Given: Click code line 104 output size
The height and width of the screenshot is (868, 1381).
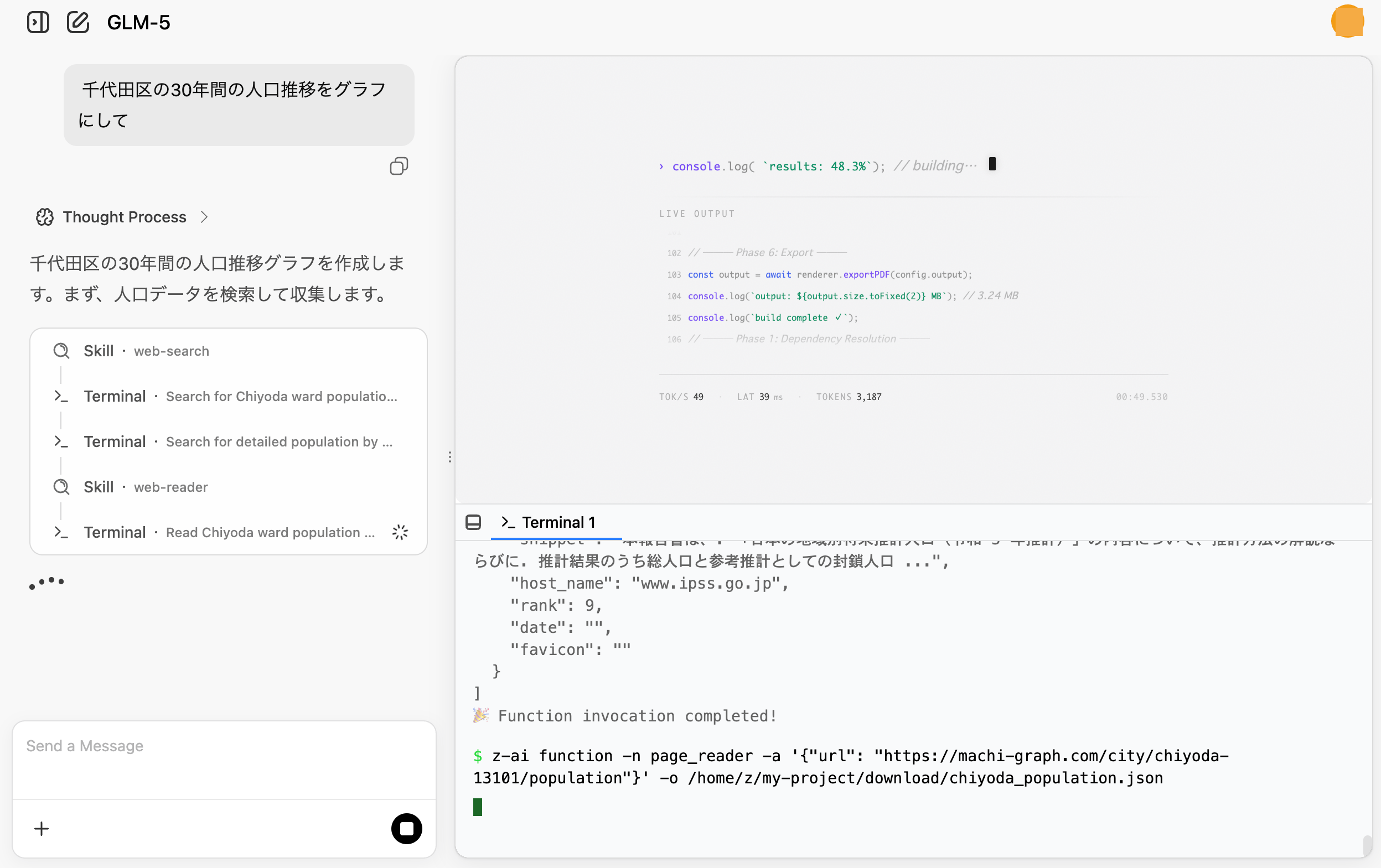Looking at the screenshot, I should (842, 296).
